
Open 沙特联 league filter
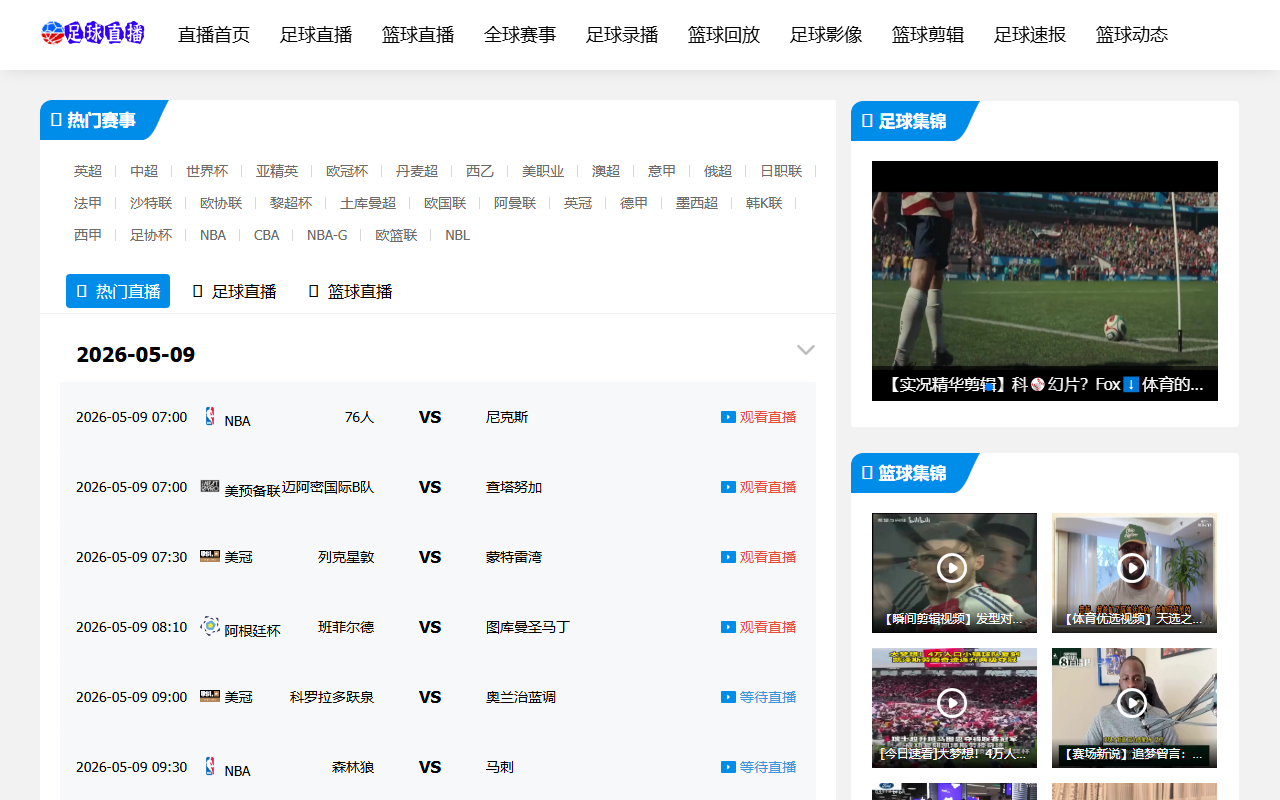pos(151,203)
